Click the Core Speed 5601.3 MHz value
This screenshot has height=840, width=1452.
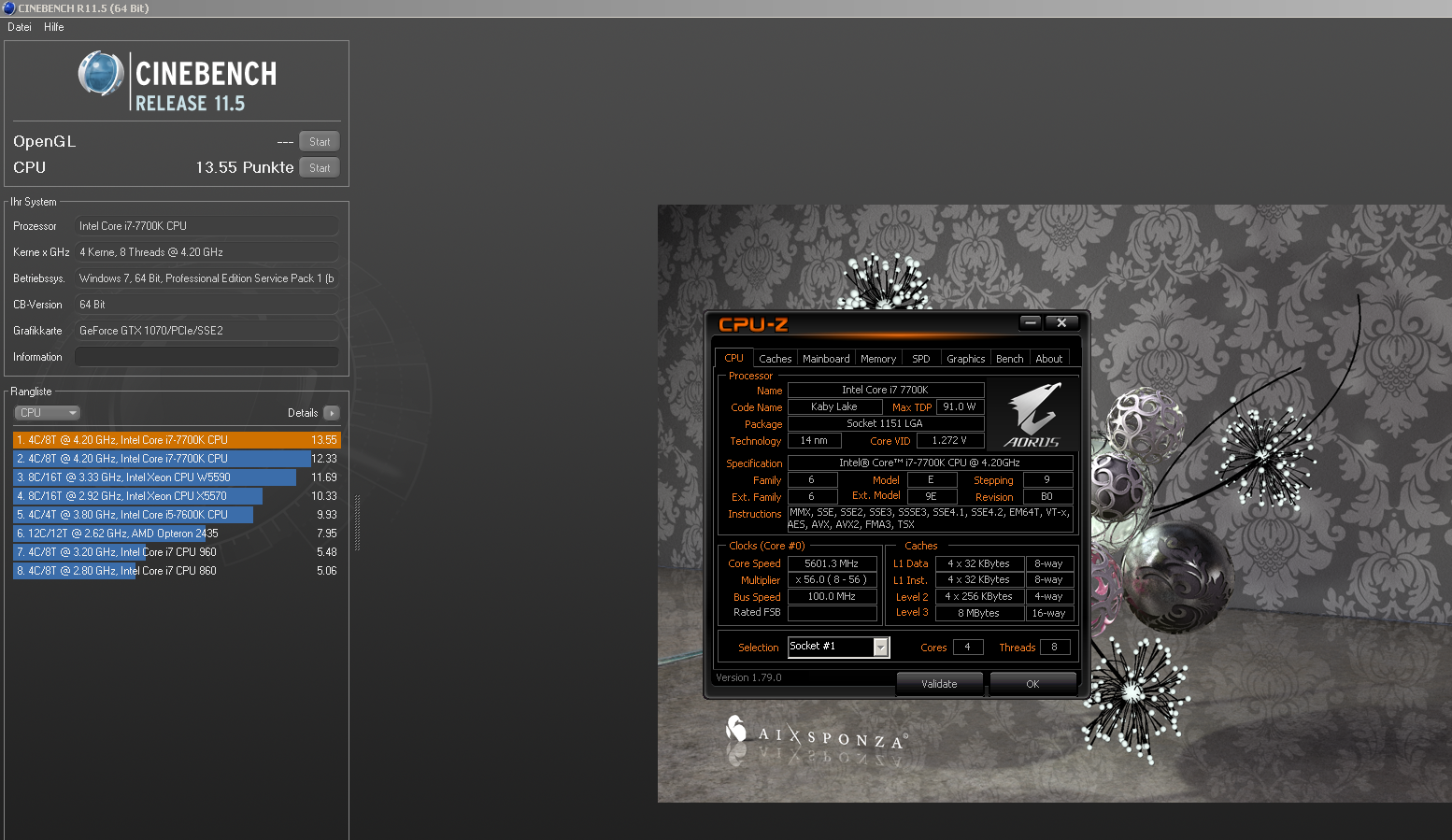[832, 563]
